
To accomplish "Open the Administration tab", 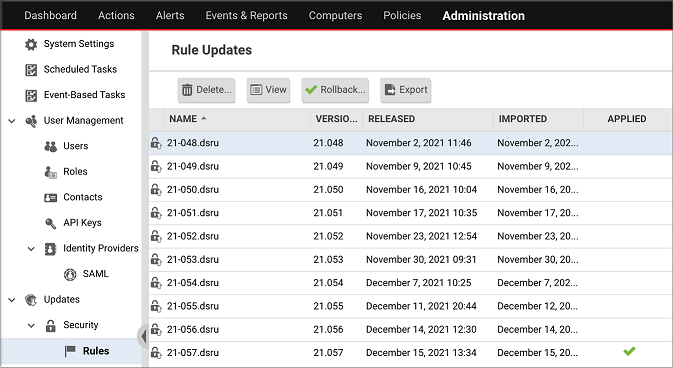I will pos(483,16).
